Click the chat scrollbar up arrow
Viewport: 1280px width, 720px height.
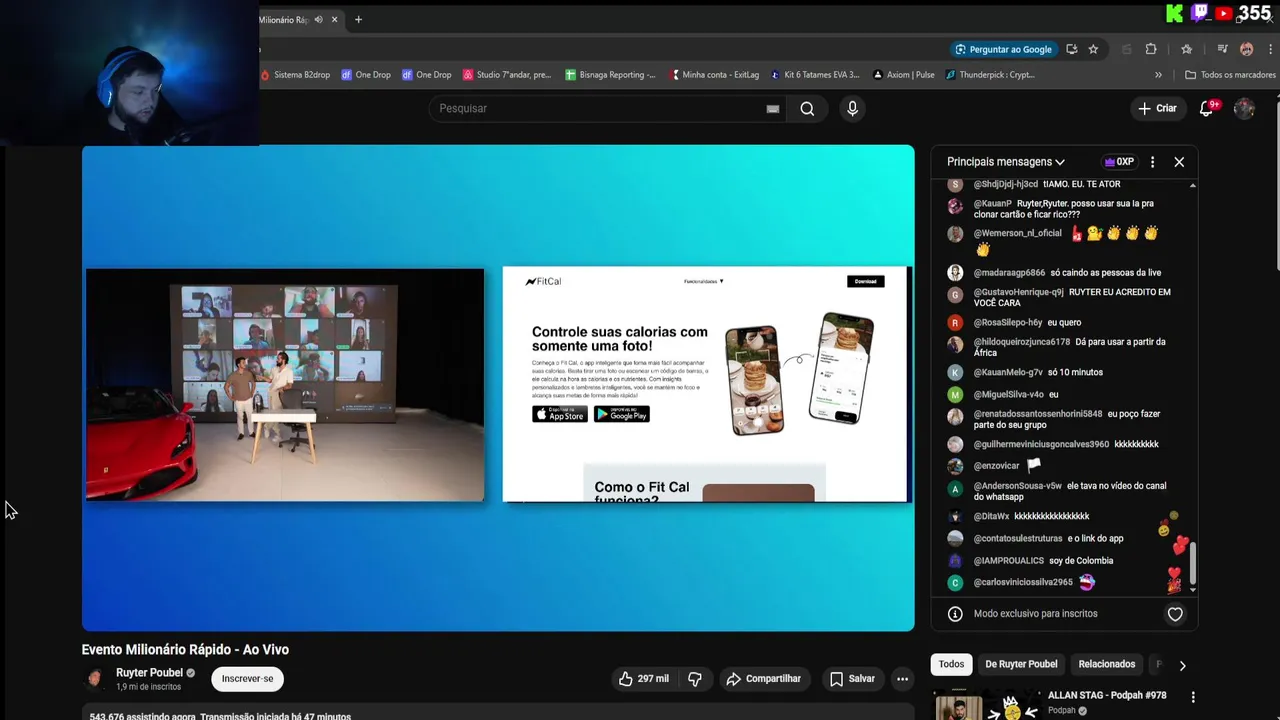tap(1192, 185)
